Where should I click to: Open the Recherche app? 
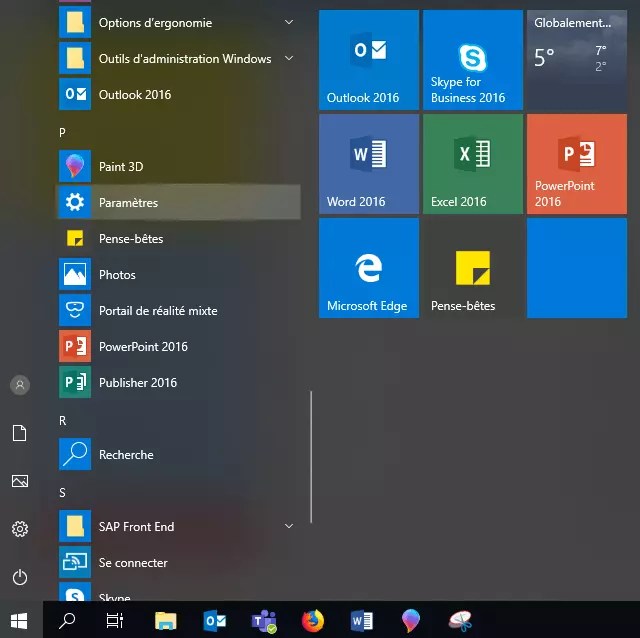point(180,454)
